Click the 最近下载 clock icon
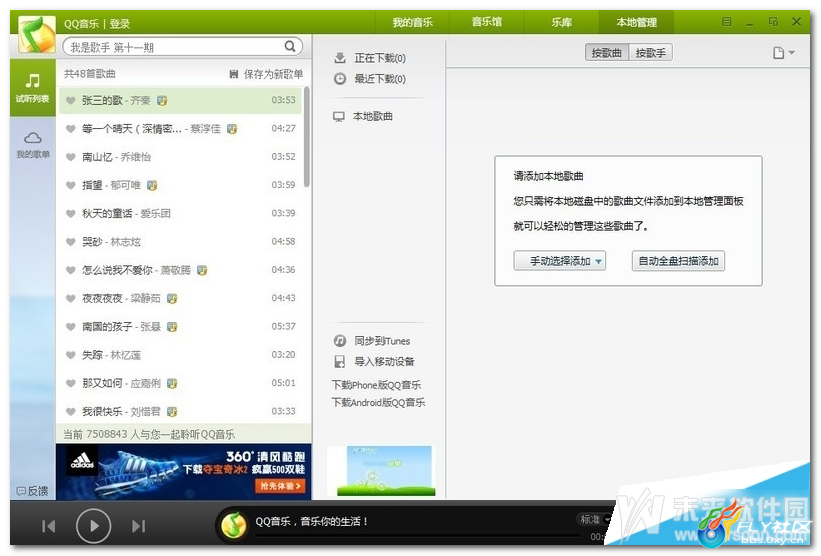This screenshot has width=821, height=556. pyautogui.click(x=340, y=79)
